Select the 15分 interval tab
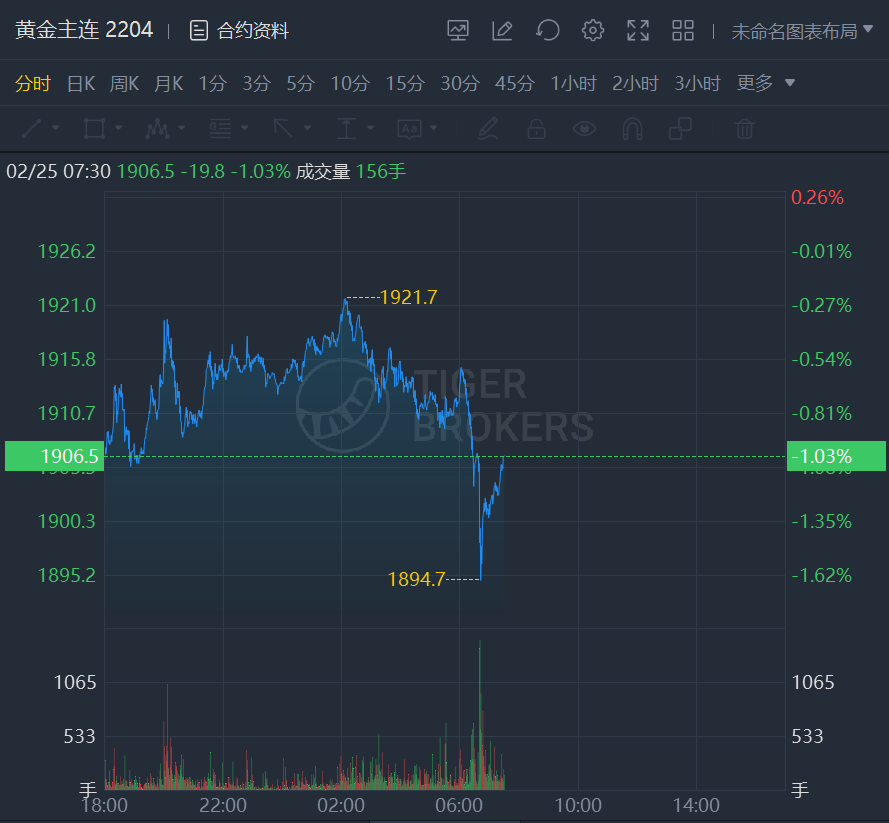The image size is (889, 823). 405,83
